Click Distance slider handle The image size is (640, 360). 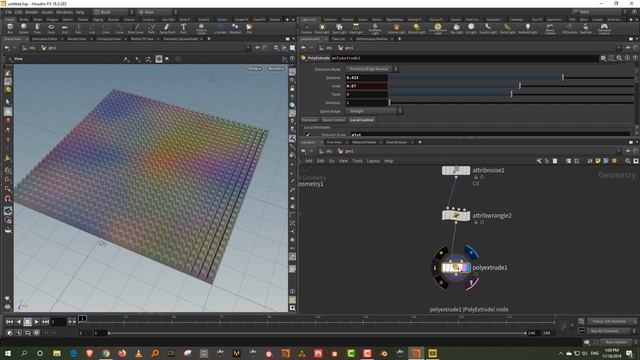(x=562, y=77)
